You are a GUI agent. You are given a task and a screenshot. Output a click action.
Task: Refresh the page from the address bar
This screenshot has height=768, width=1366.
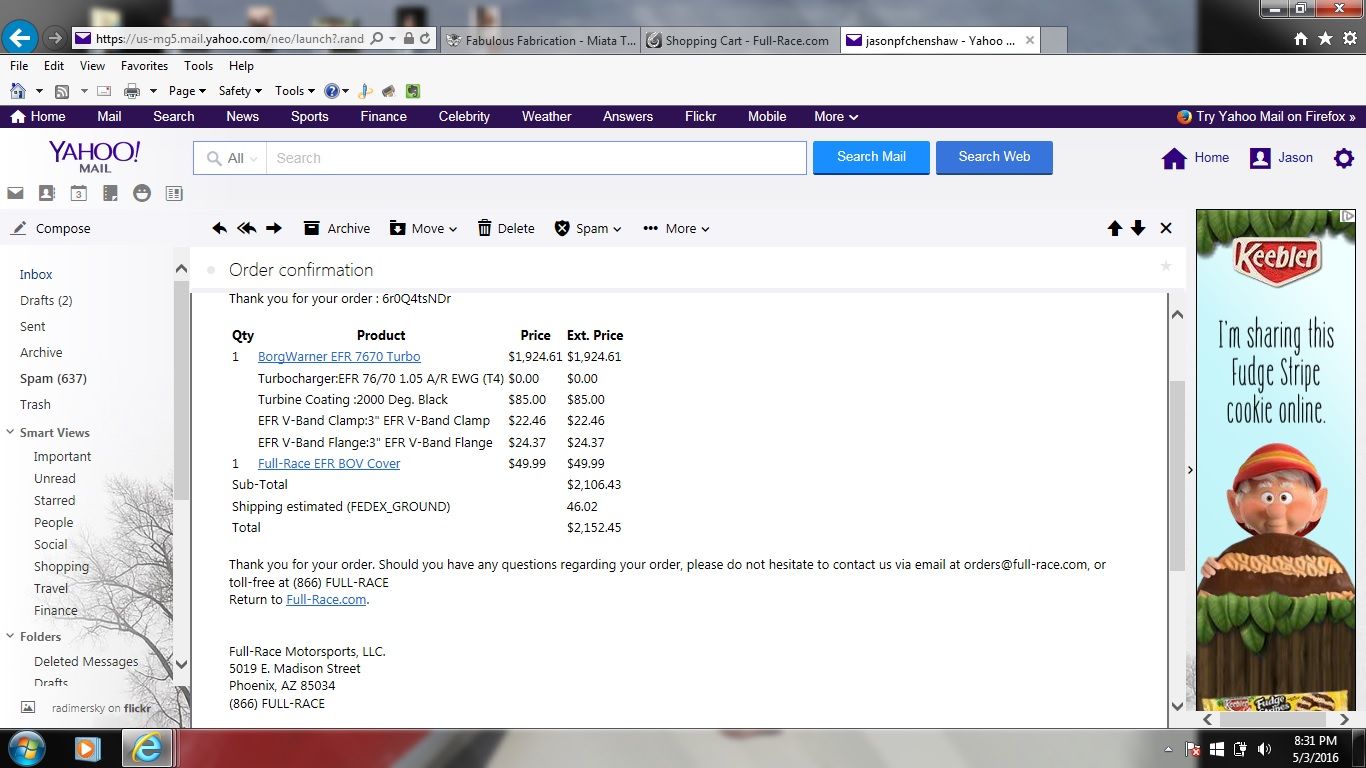[425, 39]
